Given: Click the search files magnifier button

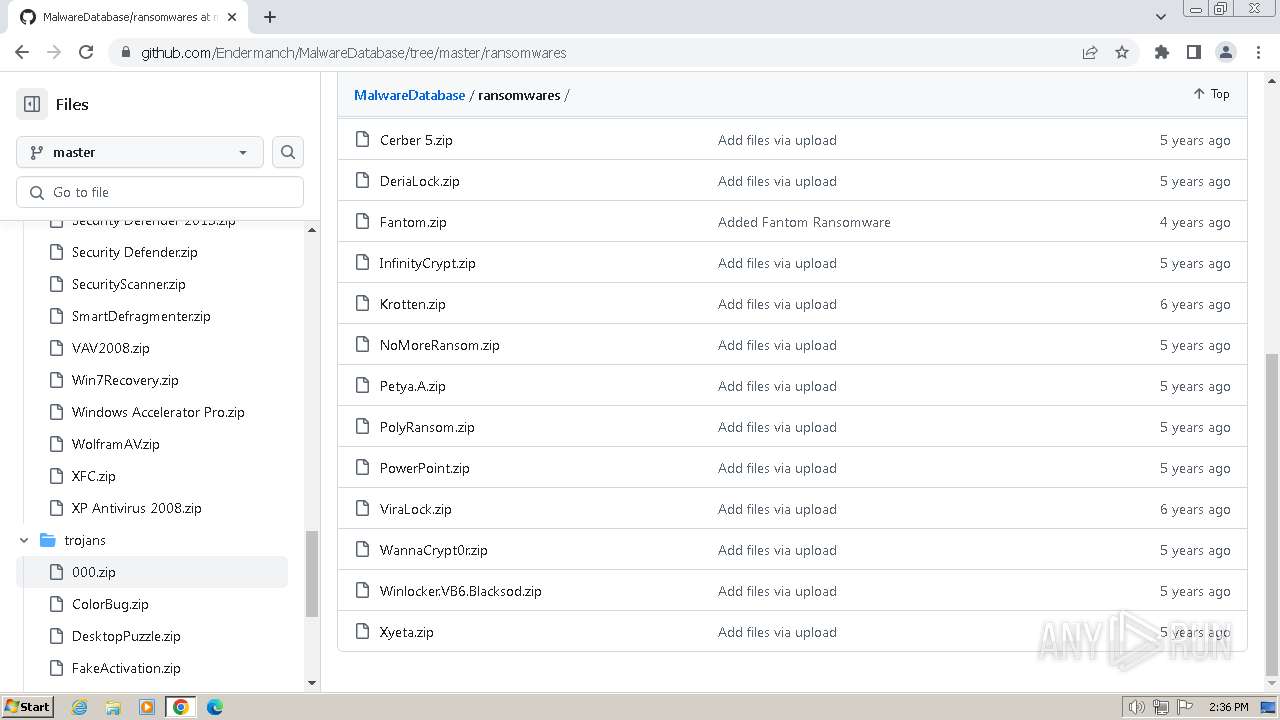Looking at the screenshot, I should [x=288, y=152].
